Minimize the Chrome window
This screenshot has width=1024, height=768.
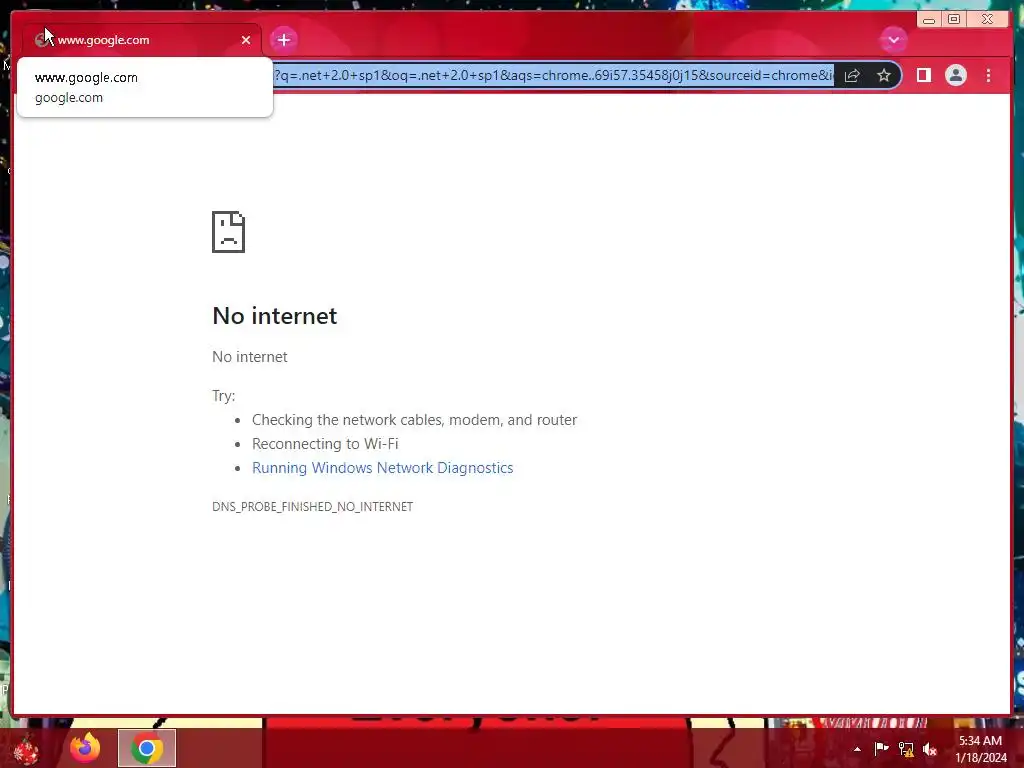tap(929, 20)
